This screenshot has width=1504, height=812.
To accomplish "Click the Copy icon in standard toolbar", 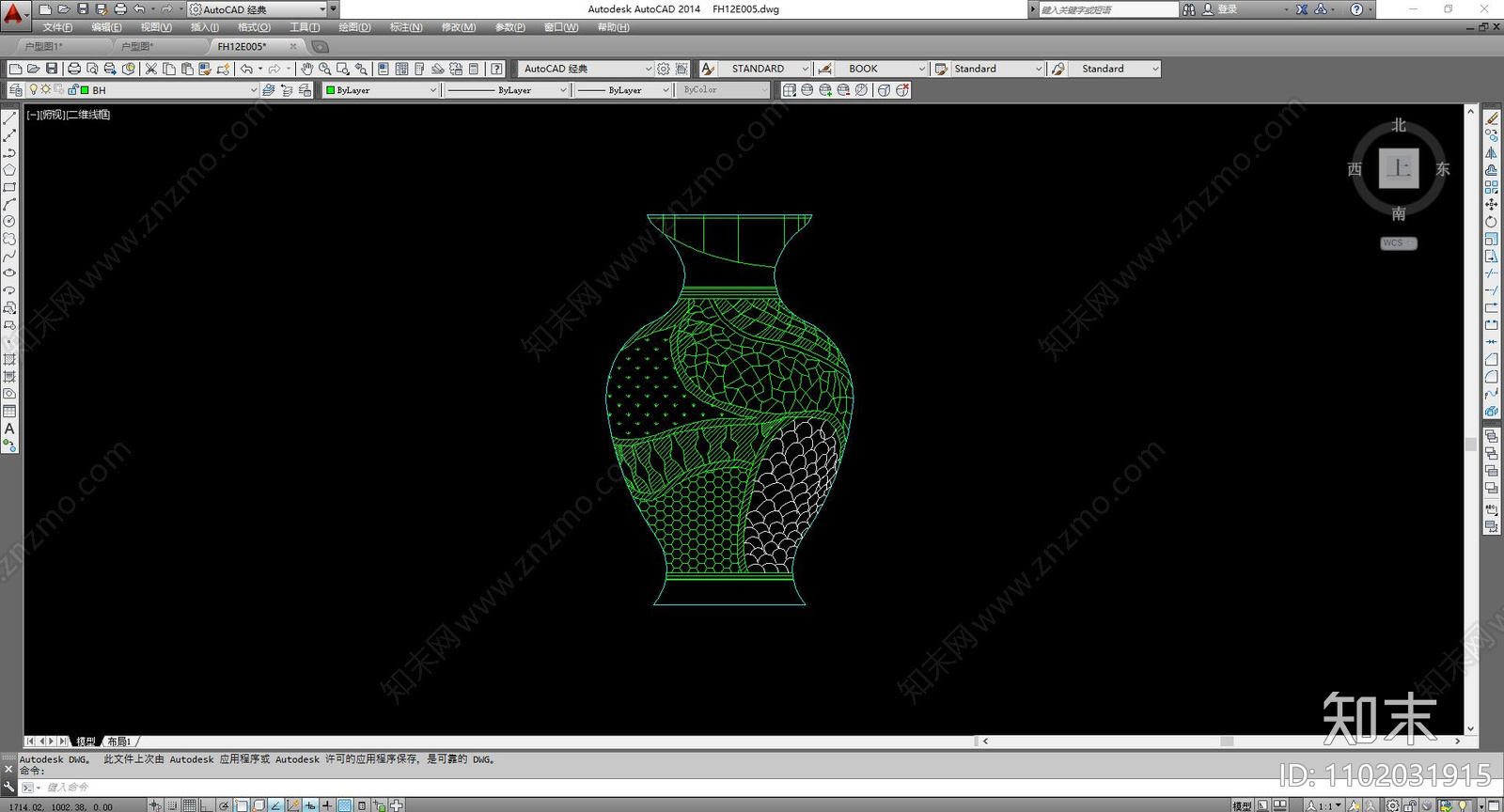I will [x=169, y=69].
